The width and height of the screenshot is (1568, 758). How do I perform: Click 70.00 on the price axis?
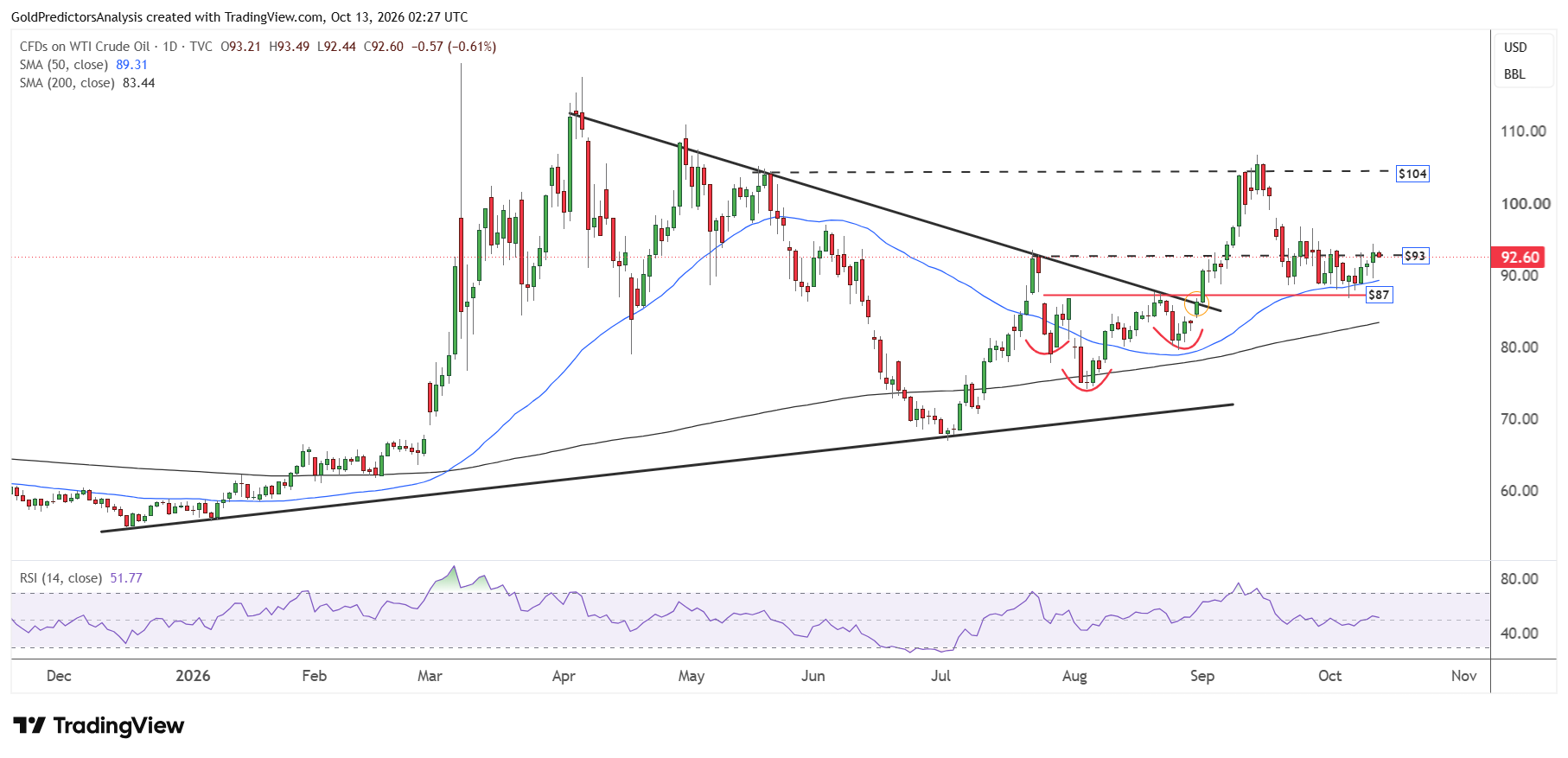tap(1520, 419)
